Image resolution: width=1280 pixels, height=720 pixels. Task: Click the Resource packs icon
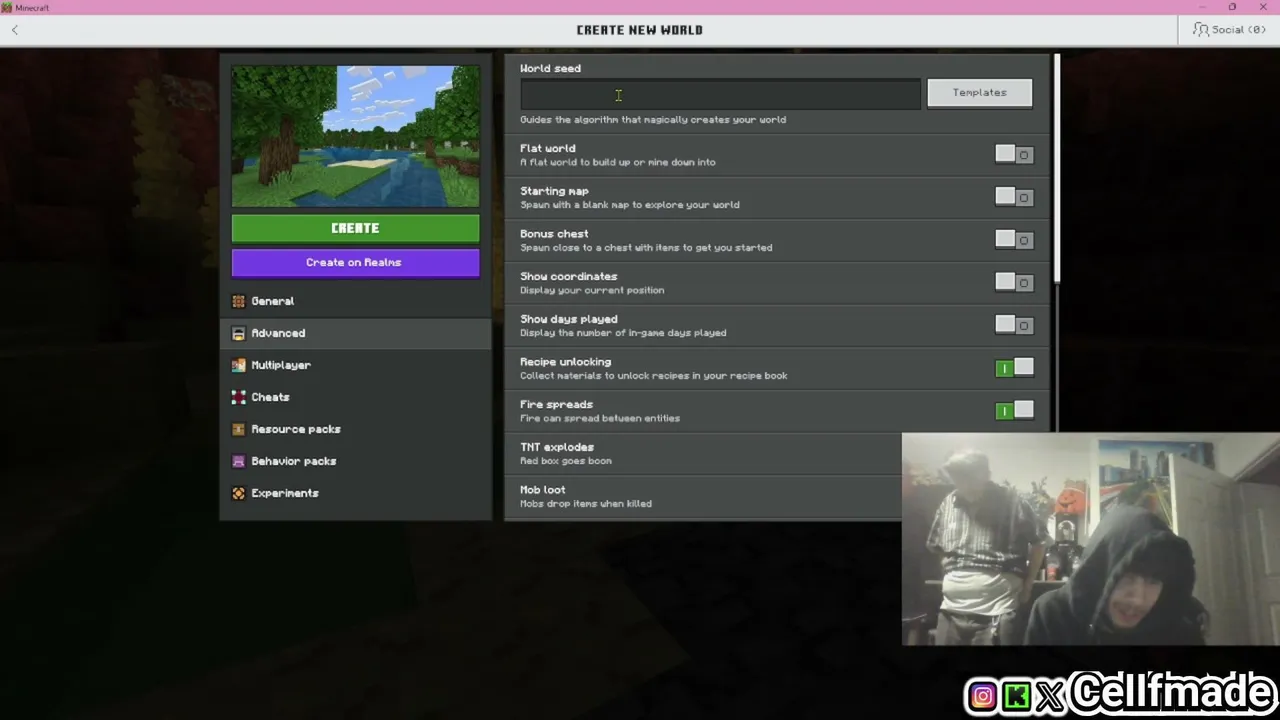click(238, 429)
